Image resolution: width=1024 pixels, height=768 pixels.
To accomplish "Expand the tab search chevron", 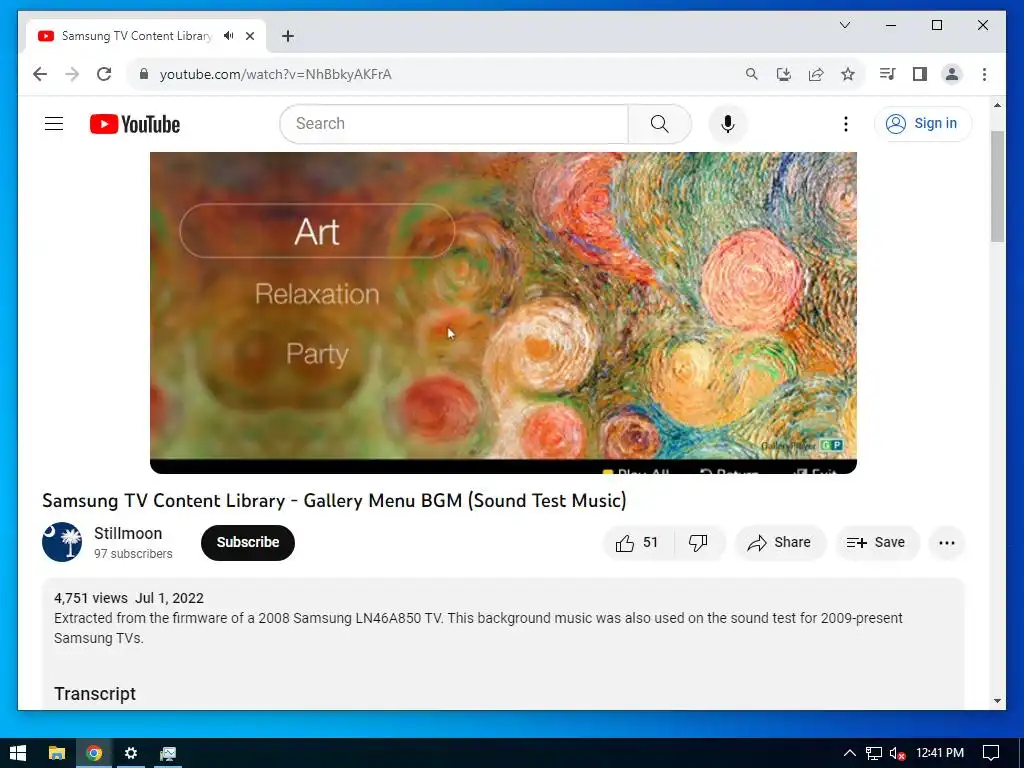I will pos(844,25).
